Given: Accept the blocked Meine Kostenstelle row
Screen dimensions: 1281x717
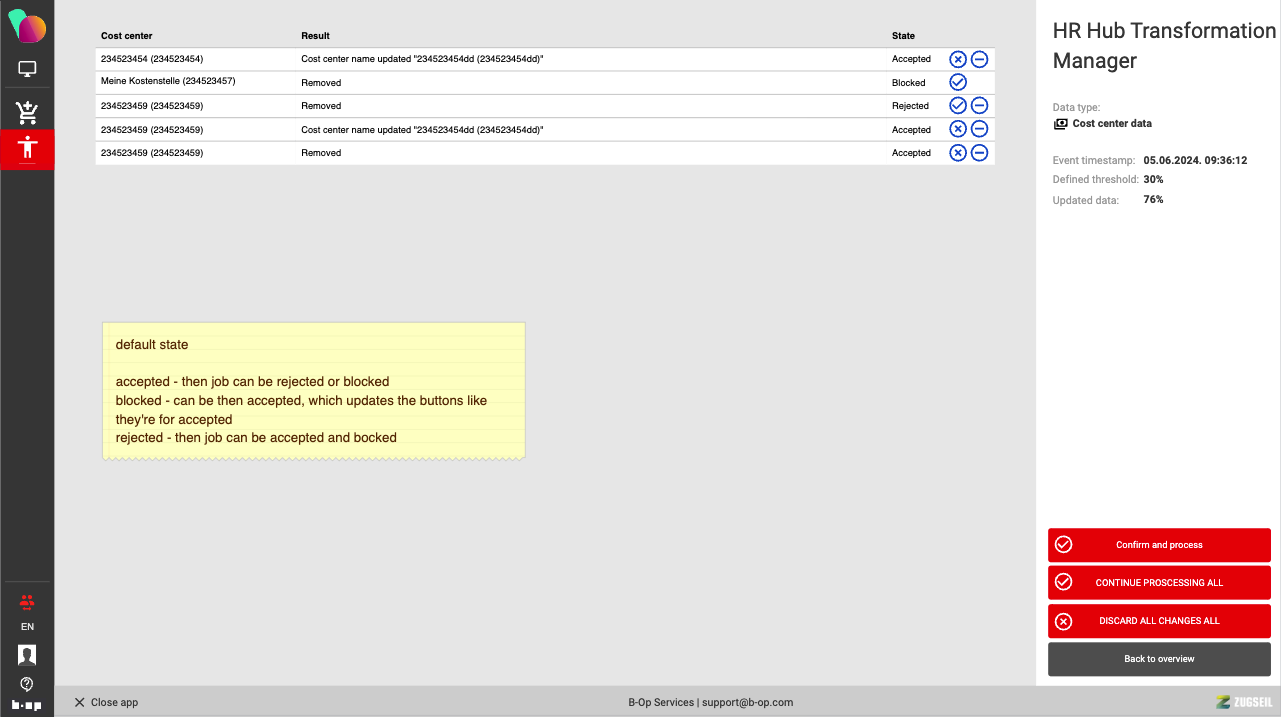Looking at the screenshot, I should (x=957, y=82).
